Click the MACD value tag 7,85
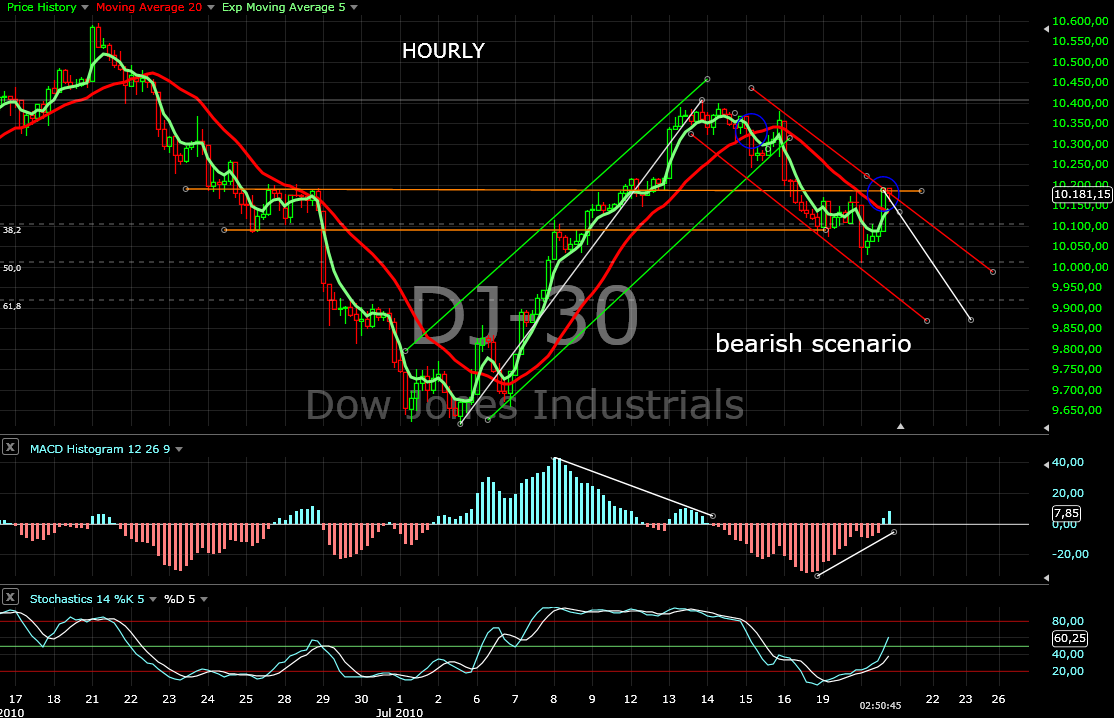 (1066, 513)
